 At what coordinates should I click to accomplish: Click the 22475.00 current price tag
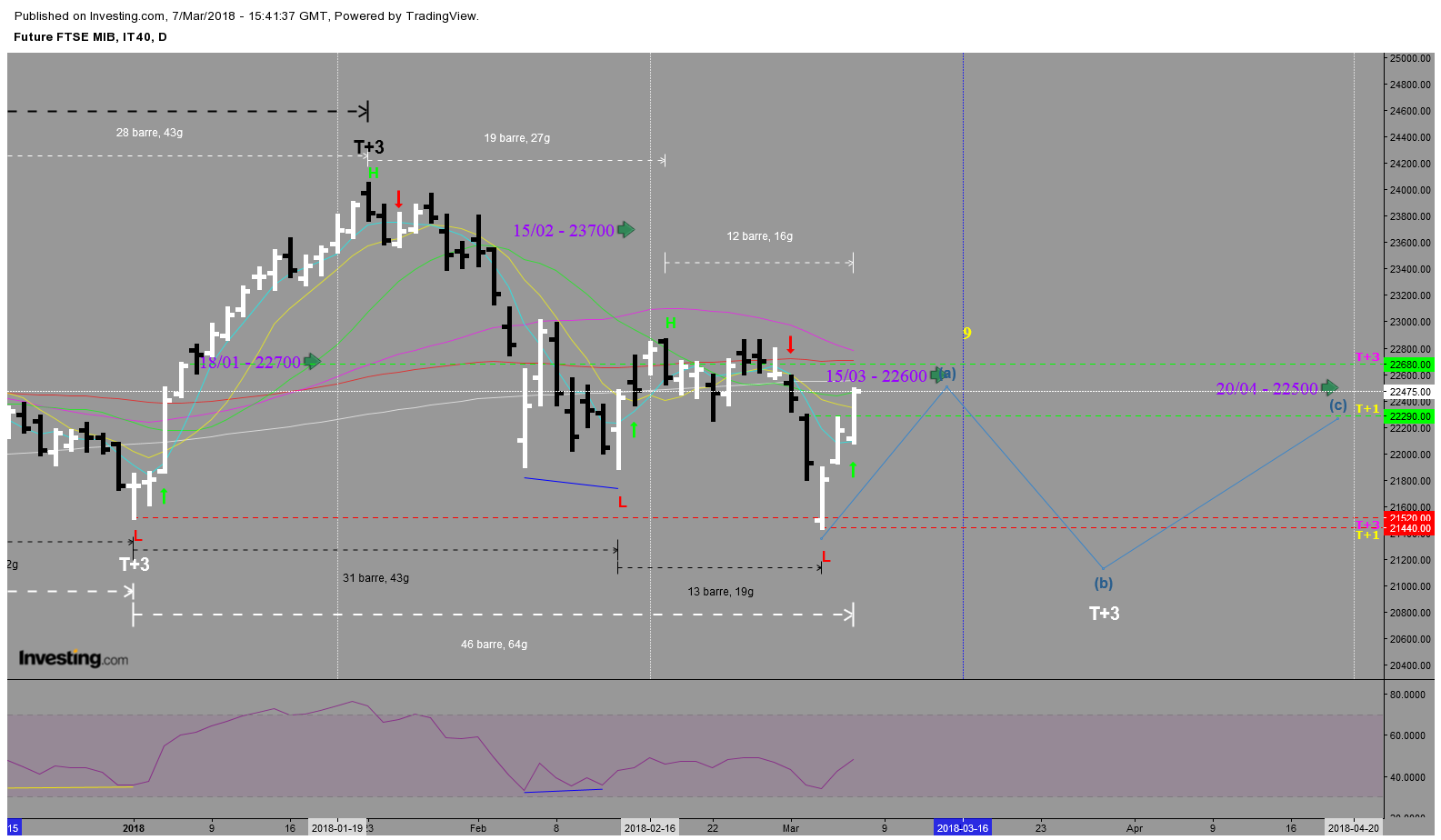pyautogui.click(x=1409, y=392)
